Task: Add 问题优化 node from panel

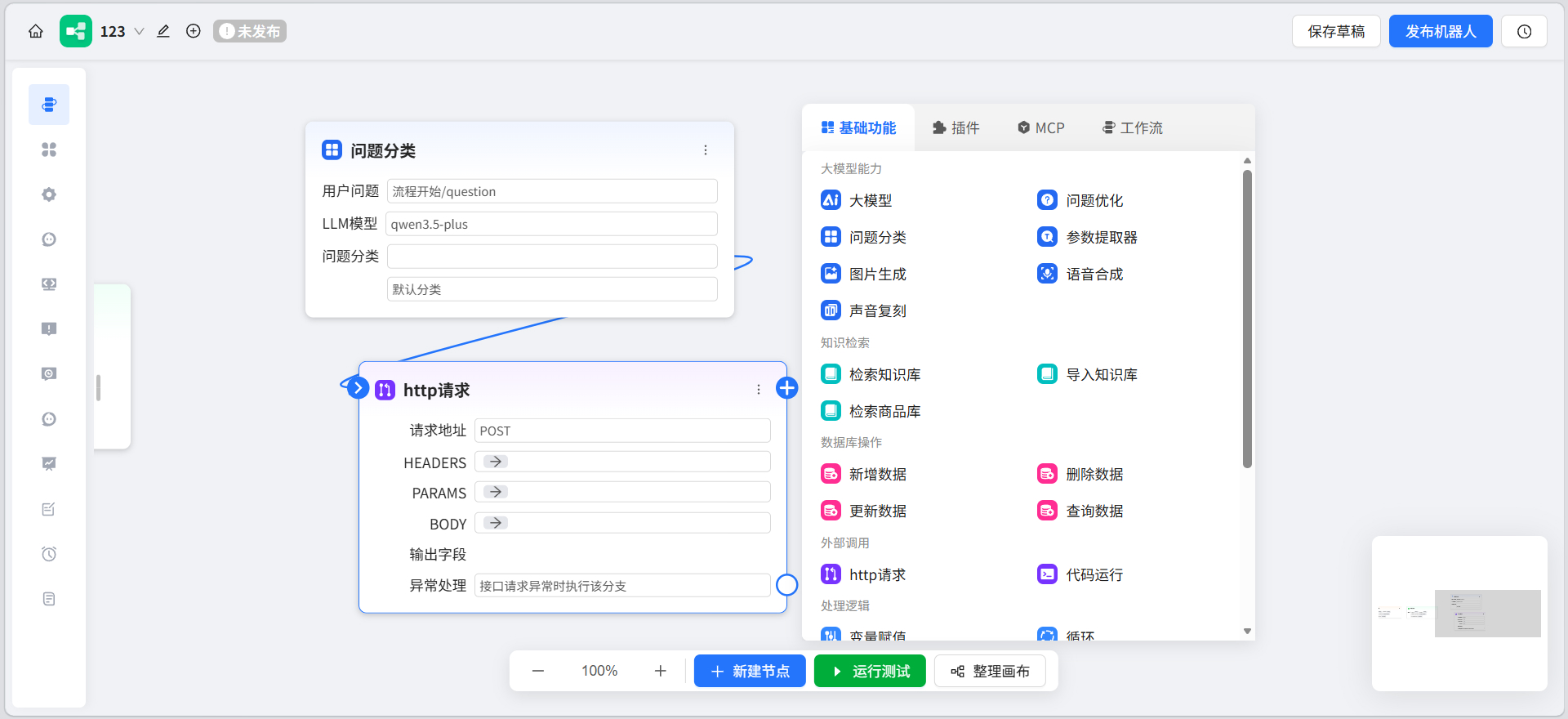Action: 1080,200
